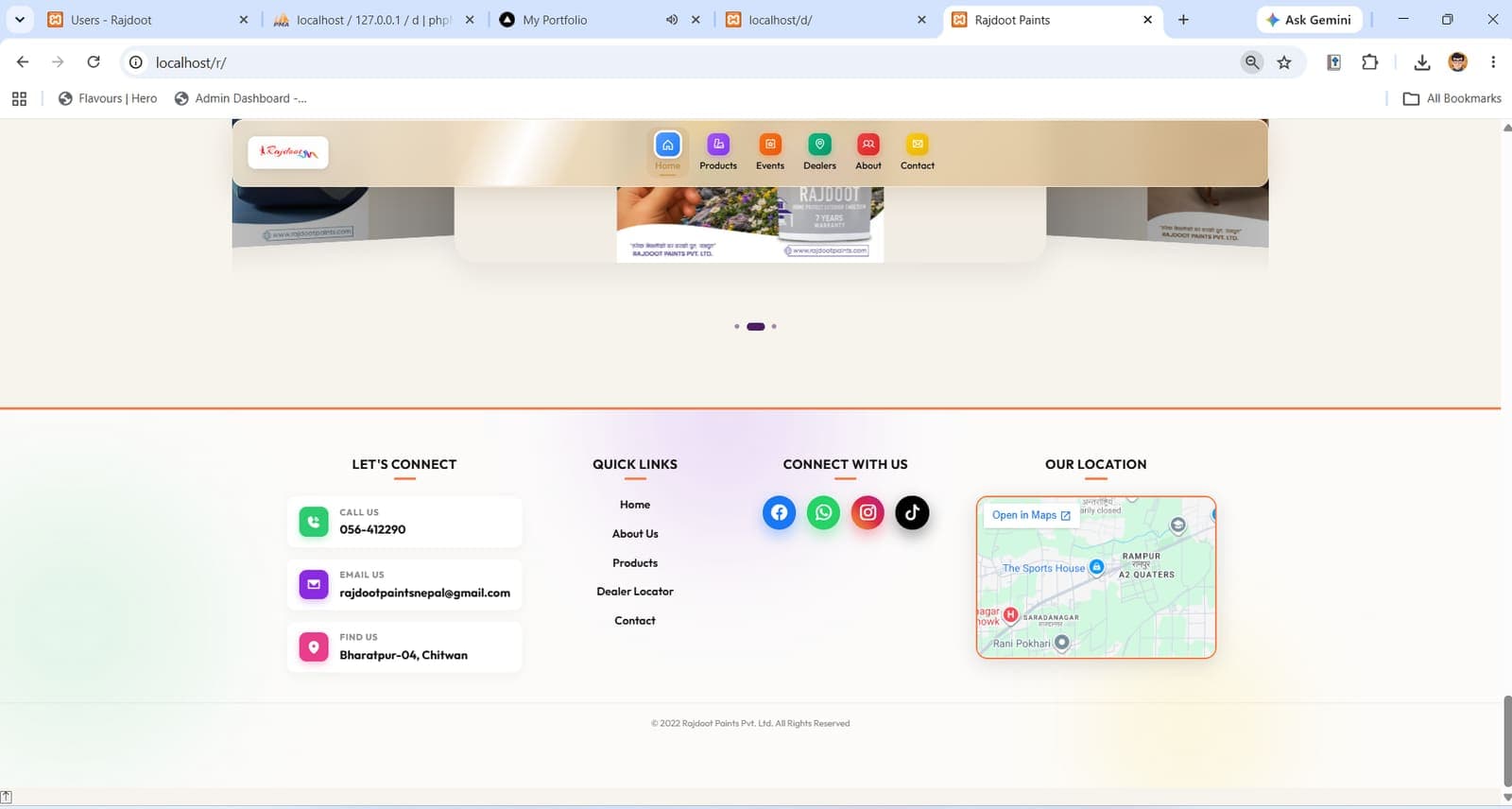Click the embedded location map
Image resolution: width=1512 pixels, height=809 pixels.
1096,577
